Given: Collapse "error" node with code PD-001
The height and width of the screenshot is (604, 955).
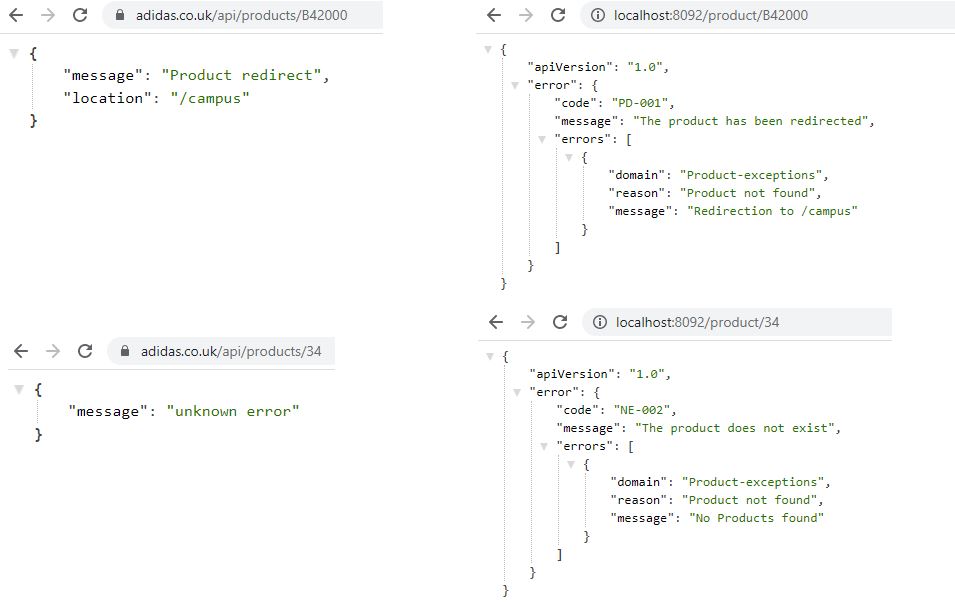Looking at the screenshot, I should tap(516, 86).
